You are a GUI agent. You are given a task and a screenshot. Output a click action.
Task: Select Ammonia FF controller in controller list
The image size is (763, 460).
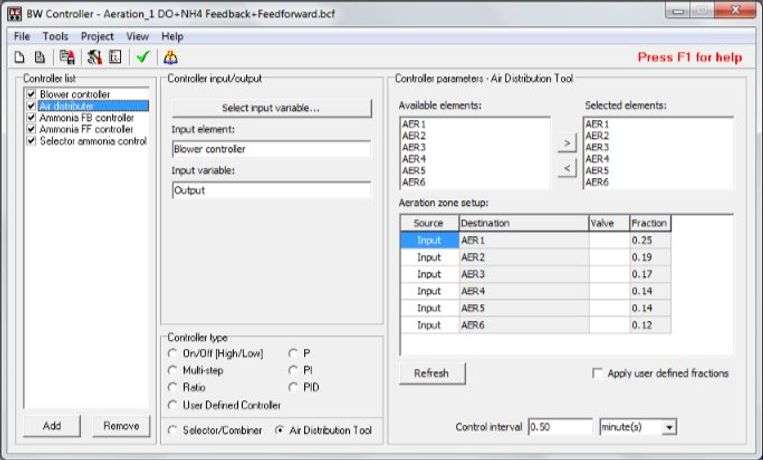(86, 129)
